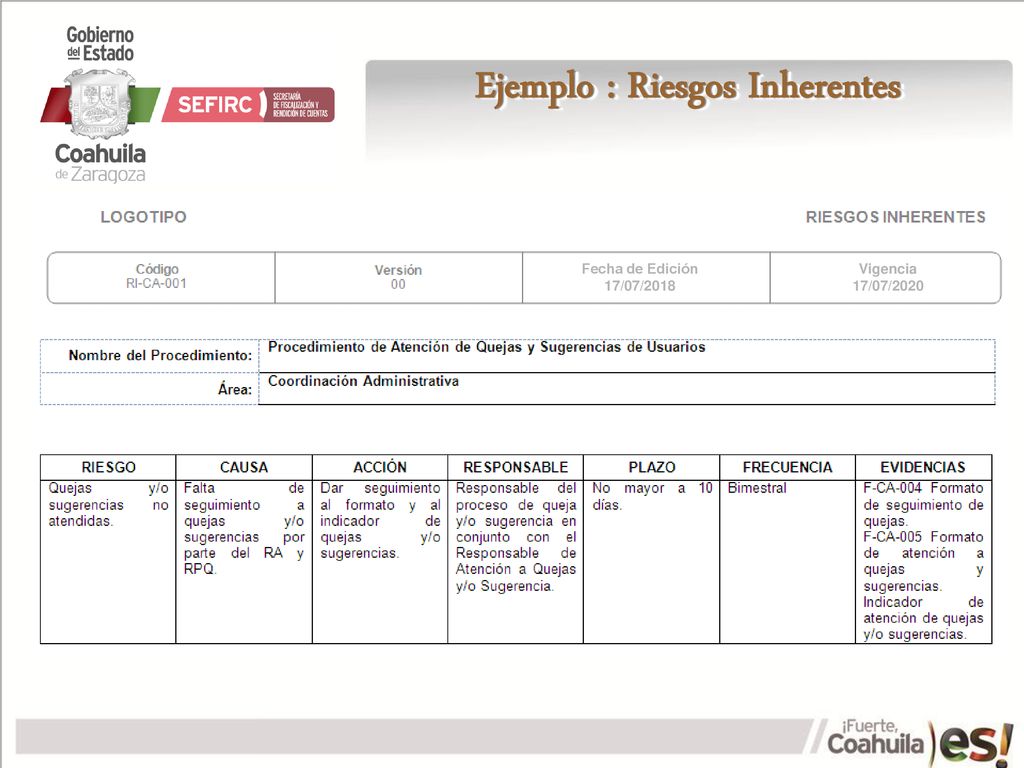This screenshot has width=1024, height=768.
Task: Click the CAUSA column header
Action: (x=244, y=468)
